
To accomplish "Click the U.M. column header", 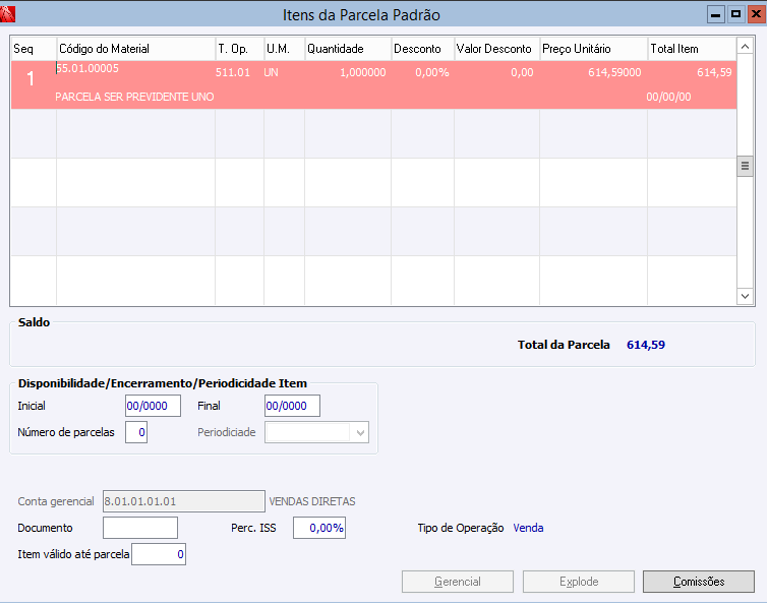I will point(284,49).
